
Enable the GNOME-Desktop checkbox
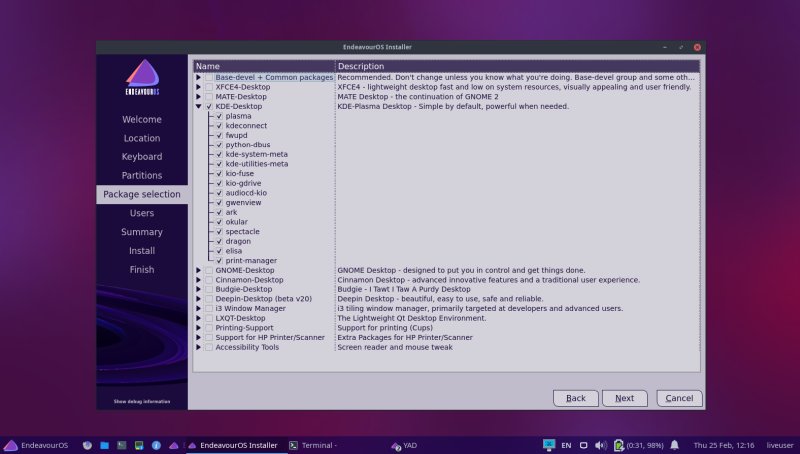[209, 270]
